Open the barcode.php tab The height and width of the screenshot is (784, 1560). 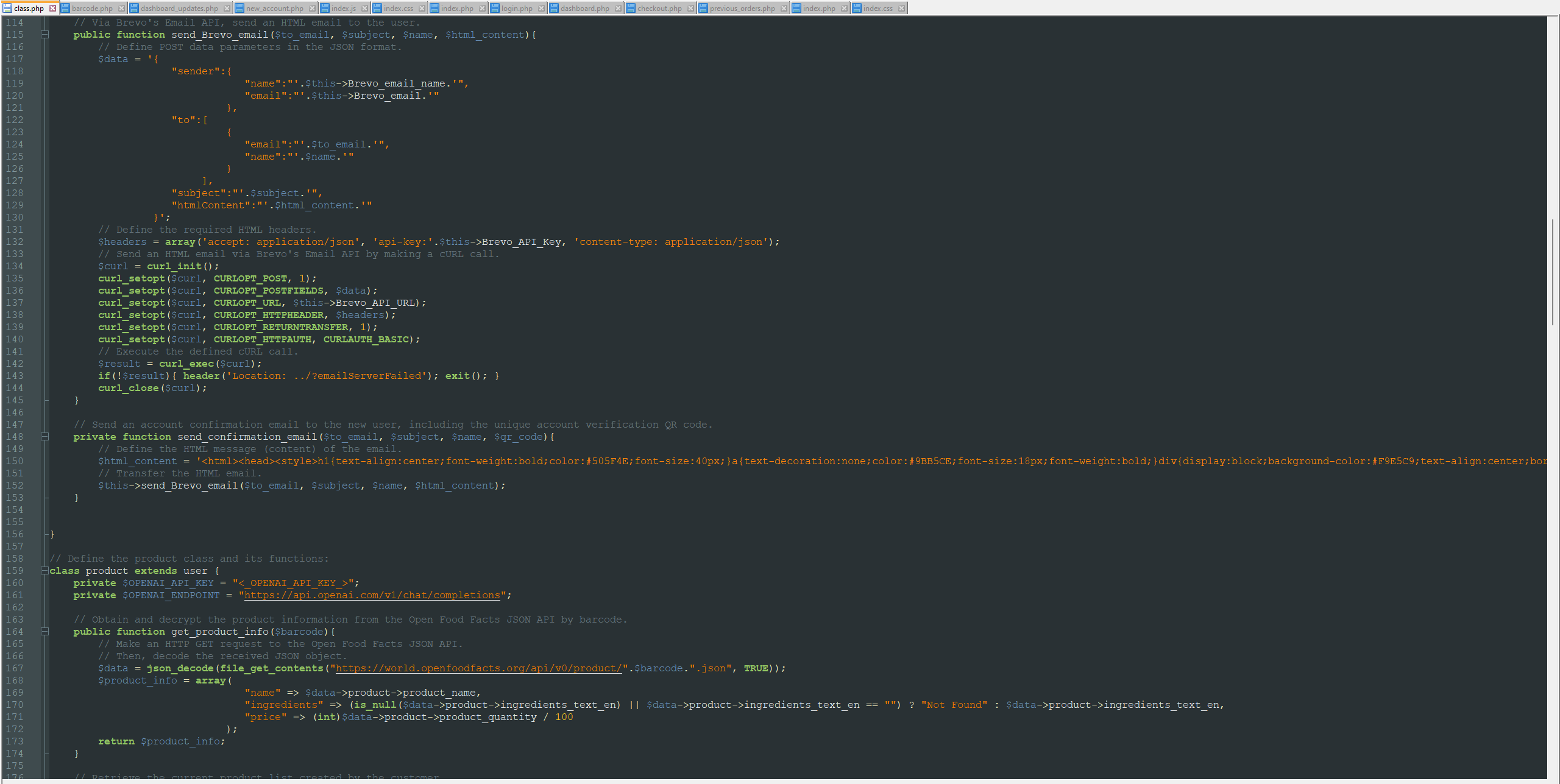[x=91, y=8]
